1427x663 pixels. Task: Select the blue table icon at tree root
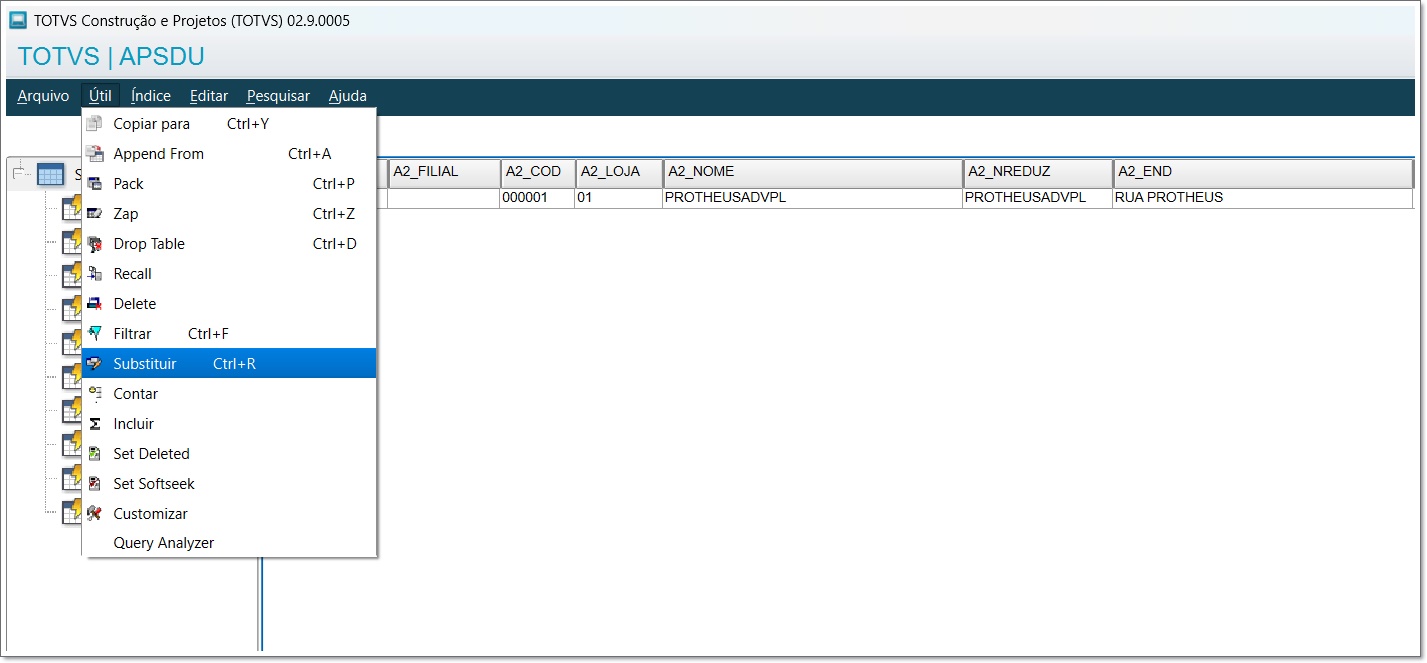(x=50, y=175)
